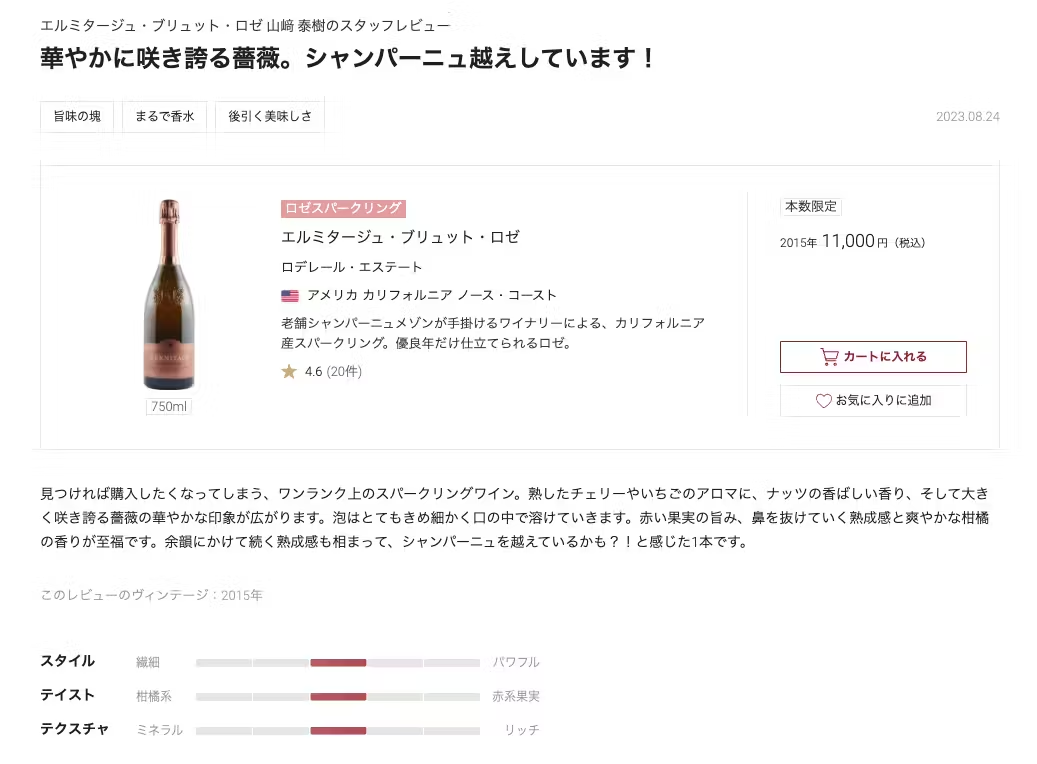Click the gold star rating icon
The height and width of the screenshot is (764, 1037).
click(x=287, y=371)
